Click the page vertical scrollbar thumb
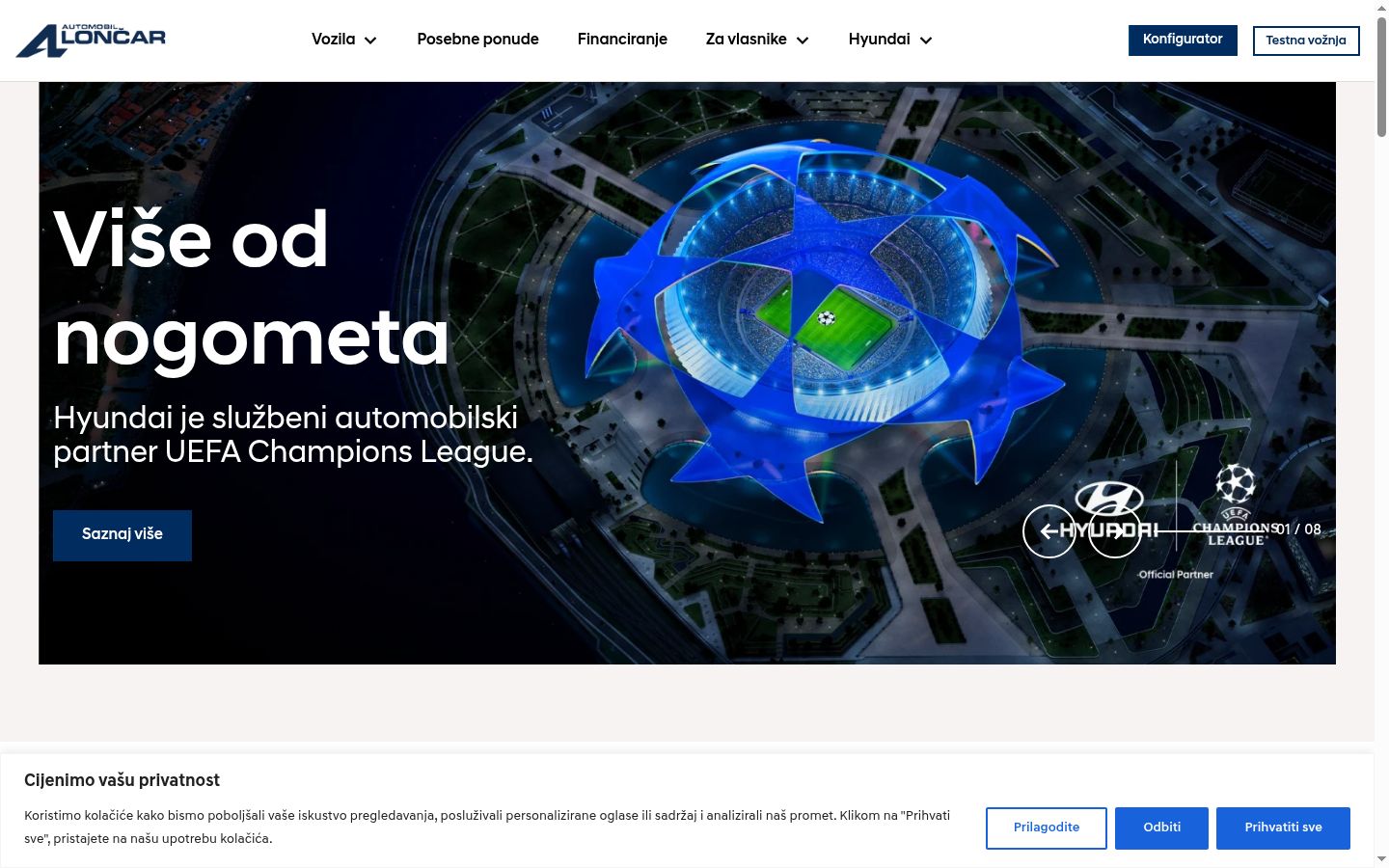 tap(1381, 77)
